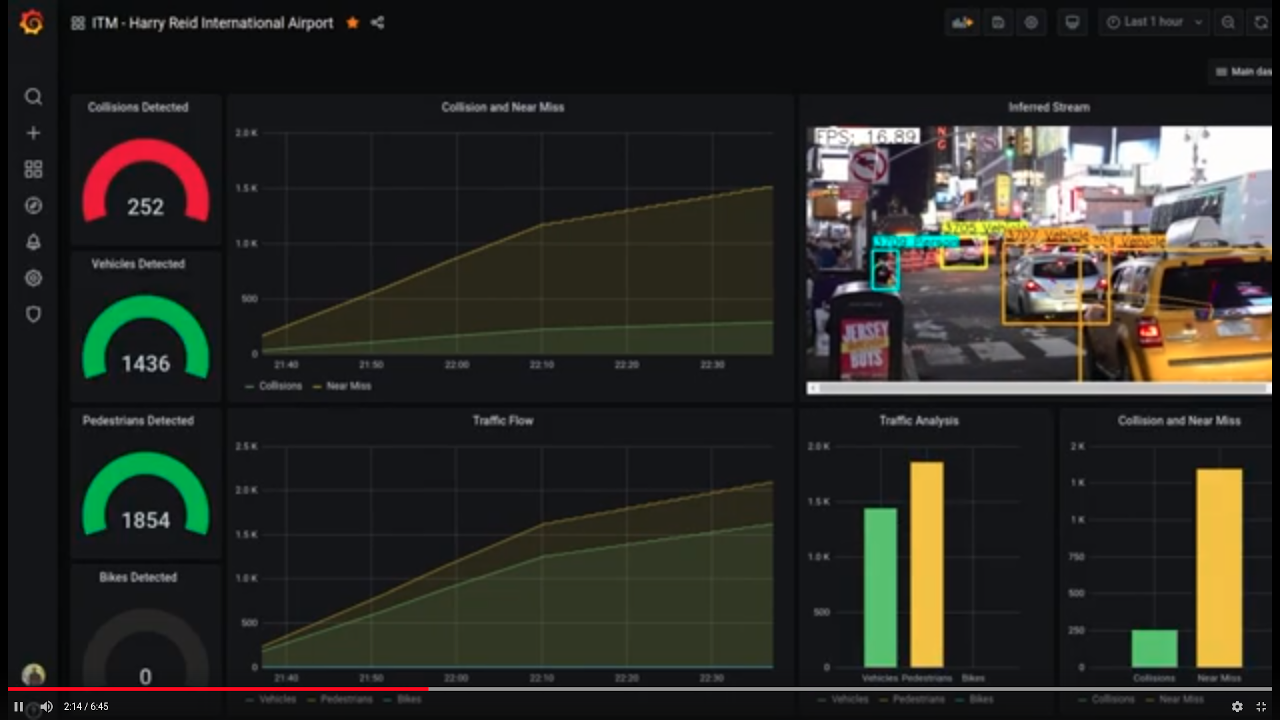Zoom out the time range with magnifier
The image size is (1280, 720).
pos(1229,22)
